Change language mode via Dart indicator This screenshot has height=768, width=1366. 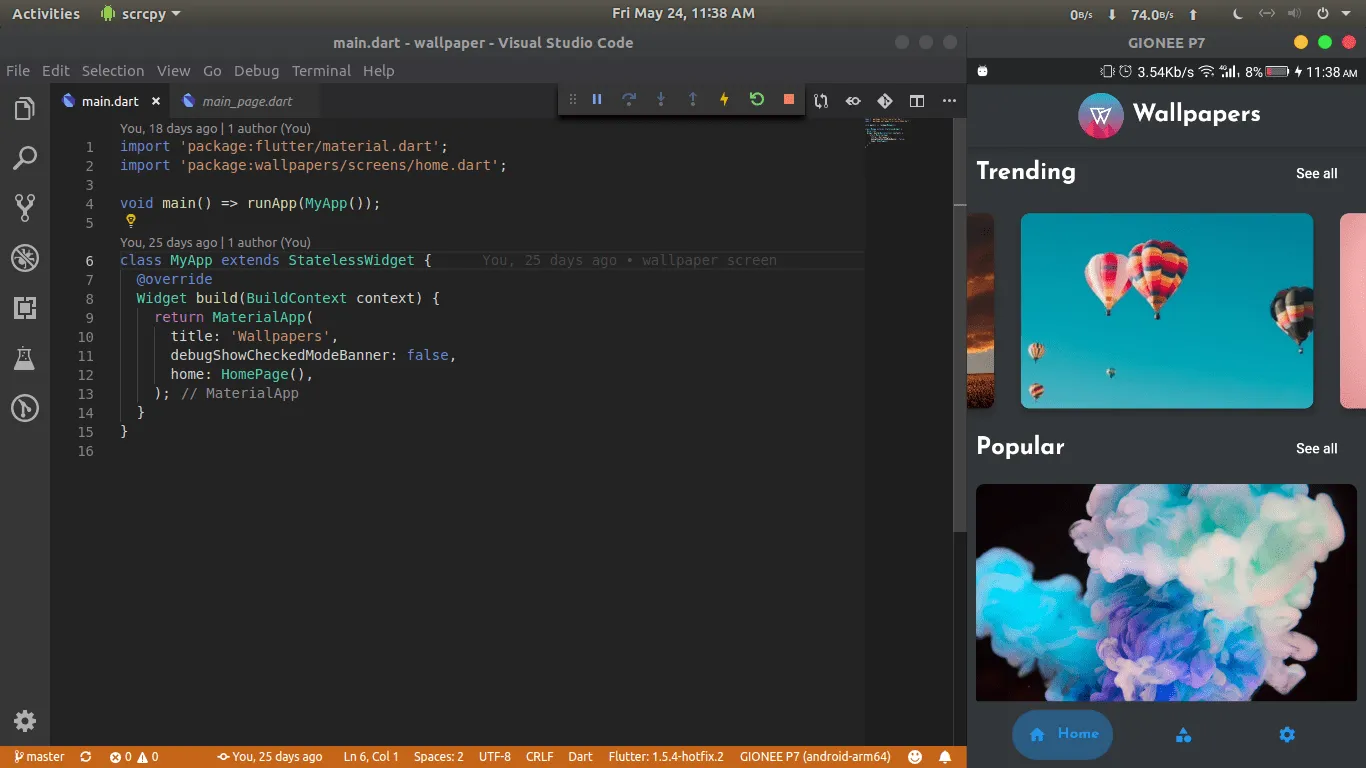580,757
